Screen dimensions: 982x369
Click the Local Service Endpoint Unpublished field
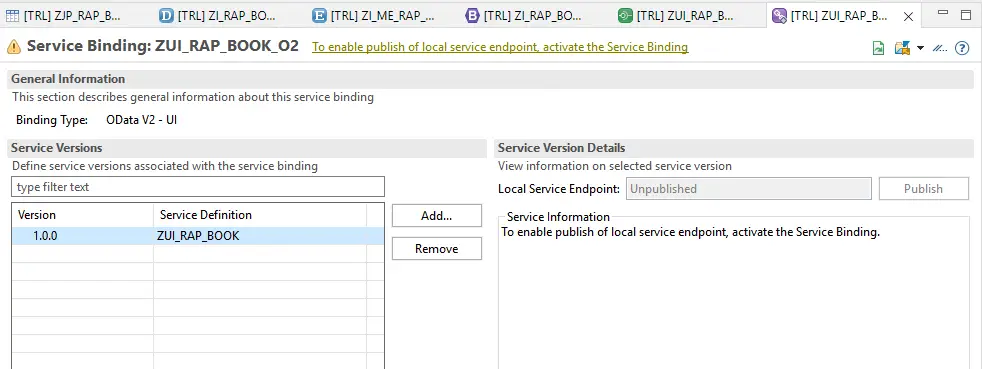coord(748,189)
